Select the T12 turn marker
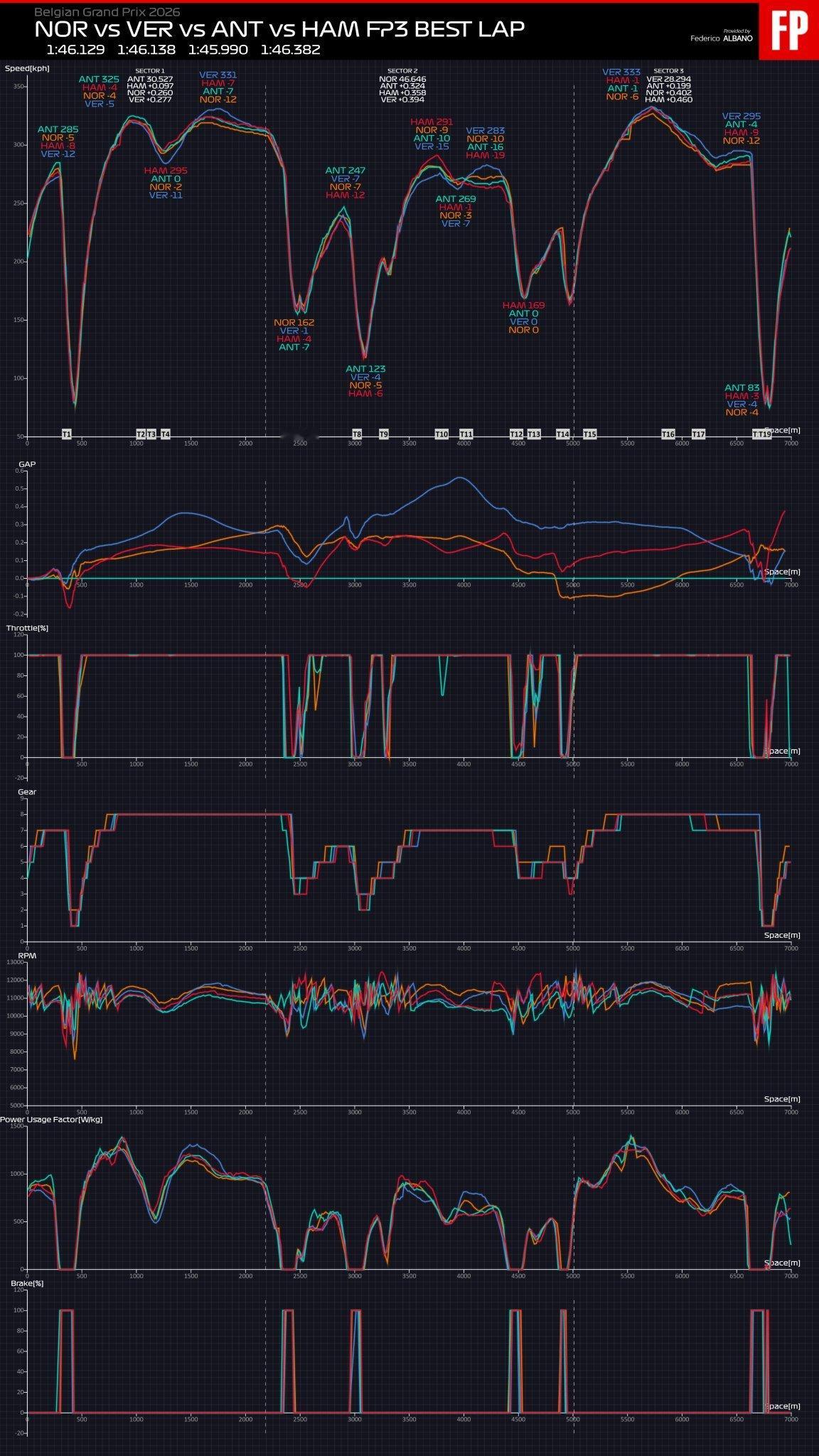The image size is (819, 1456). (x=517, y=434)
